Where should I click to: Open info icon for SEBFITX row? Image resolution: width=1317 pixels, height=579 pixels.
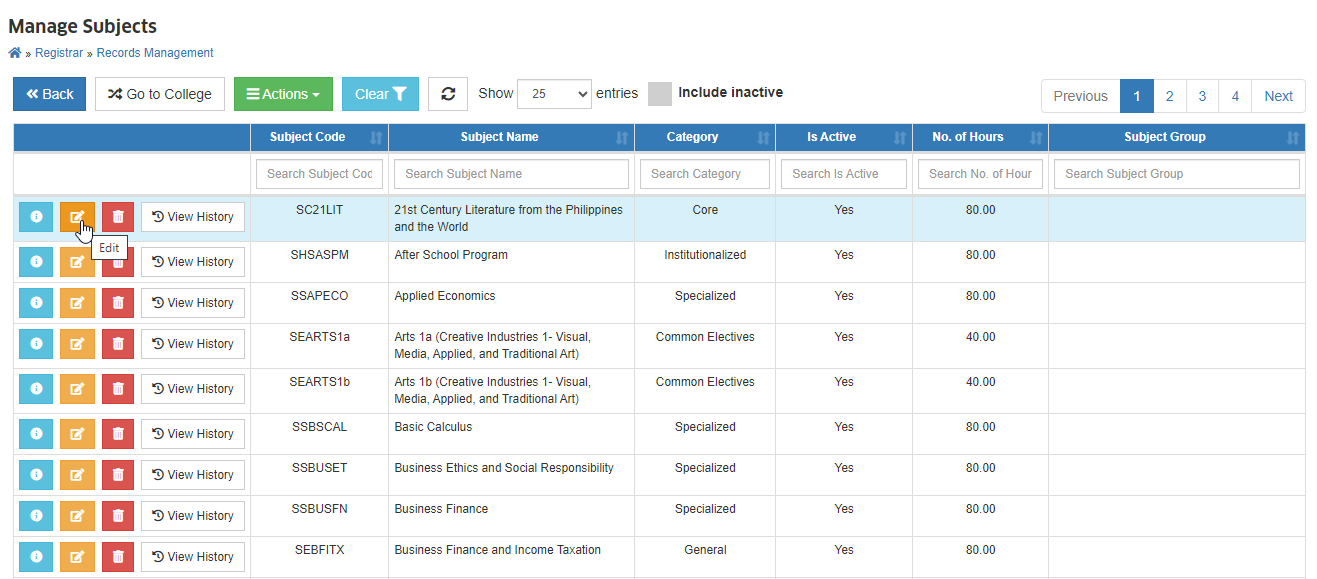click(x=36, y=557)
